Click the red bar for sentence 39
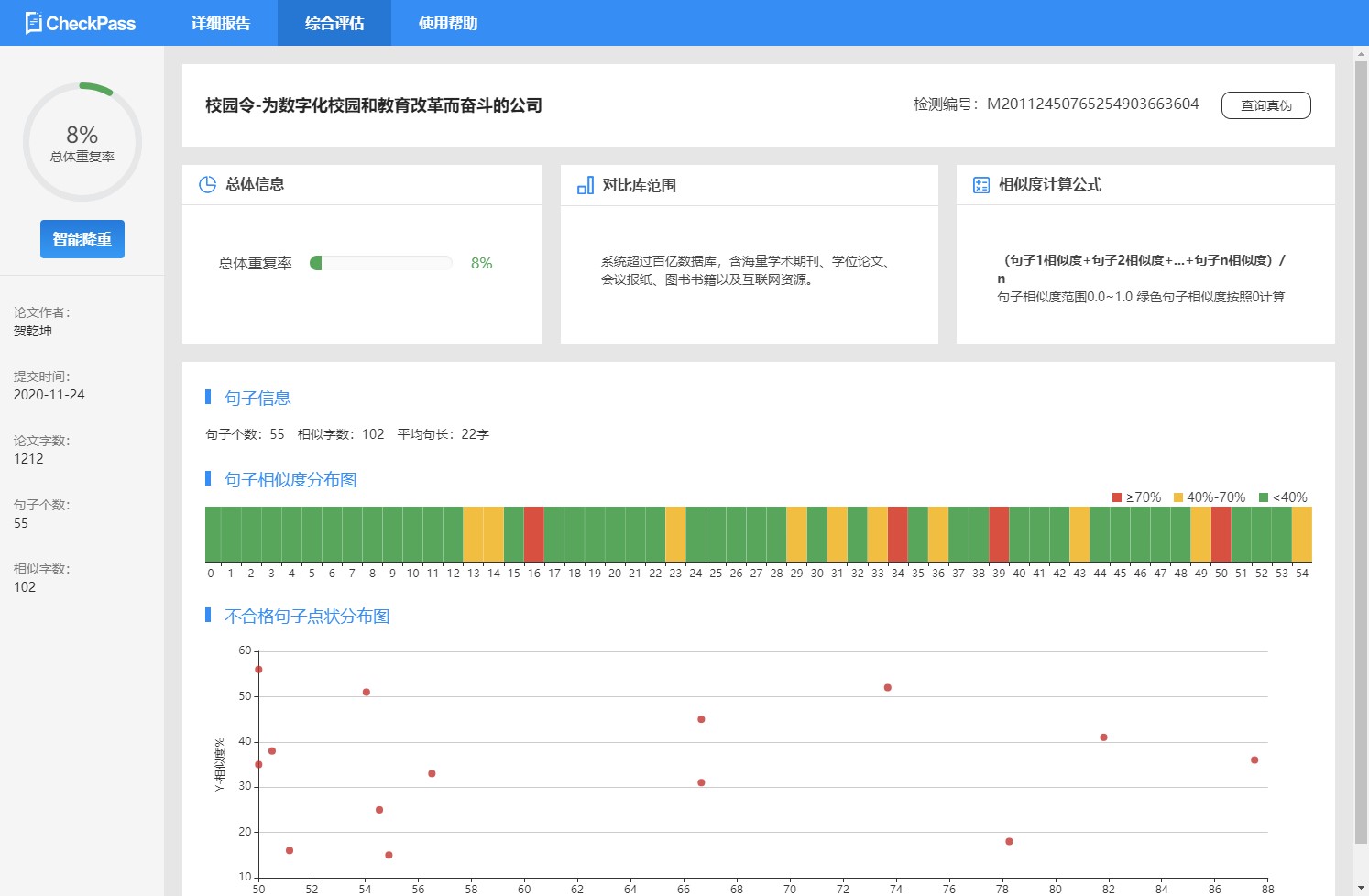The width and height of the screenshot is (1369, 896). (x=999, y=534)
